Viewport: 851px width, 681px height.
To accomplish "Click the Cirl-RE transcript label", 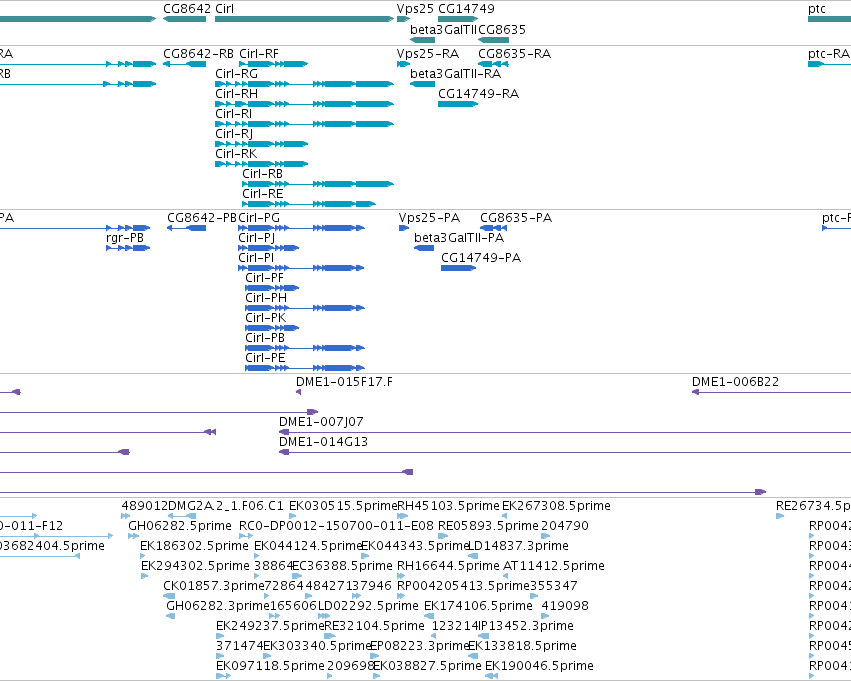I will (263, 194).
